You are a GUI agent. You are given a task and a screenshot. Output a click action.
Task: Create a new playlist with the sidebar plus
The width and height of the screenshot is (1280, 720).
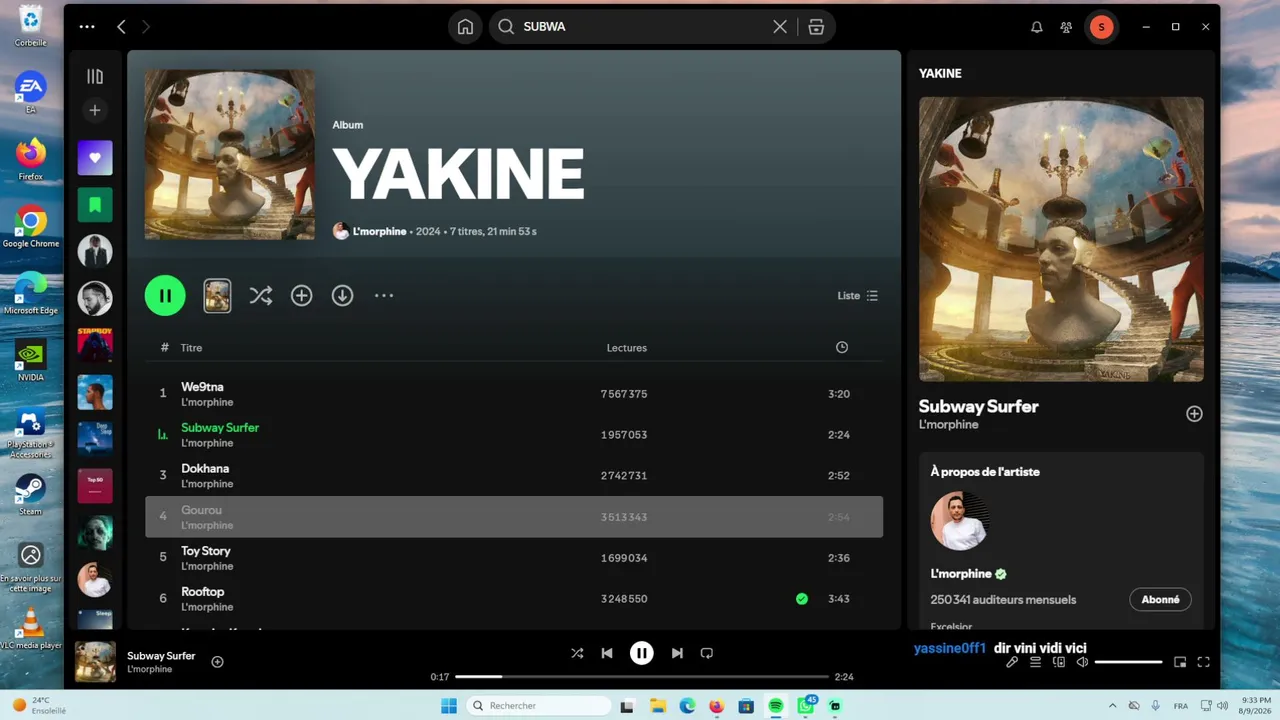[95, 110]
